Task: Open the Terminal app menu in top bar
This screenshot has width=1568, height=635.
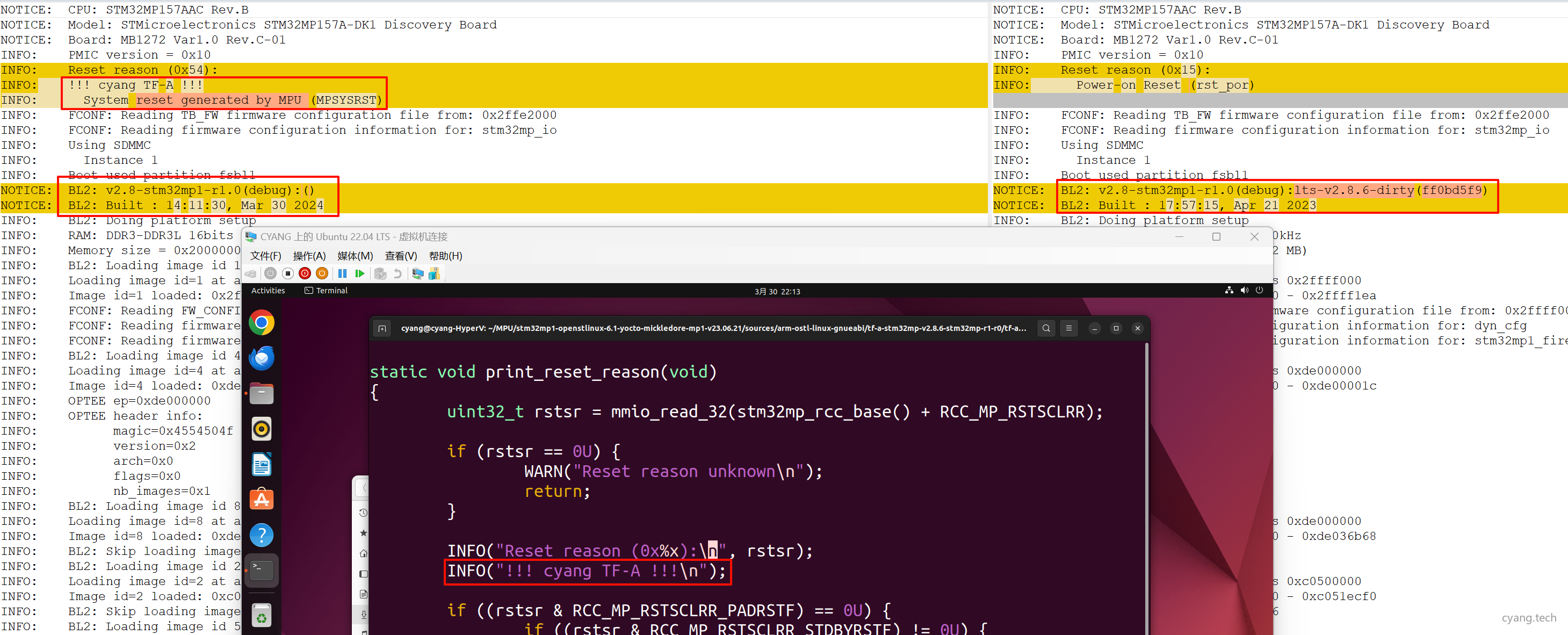Action: (x=326, y=291)
